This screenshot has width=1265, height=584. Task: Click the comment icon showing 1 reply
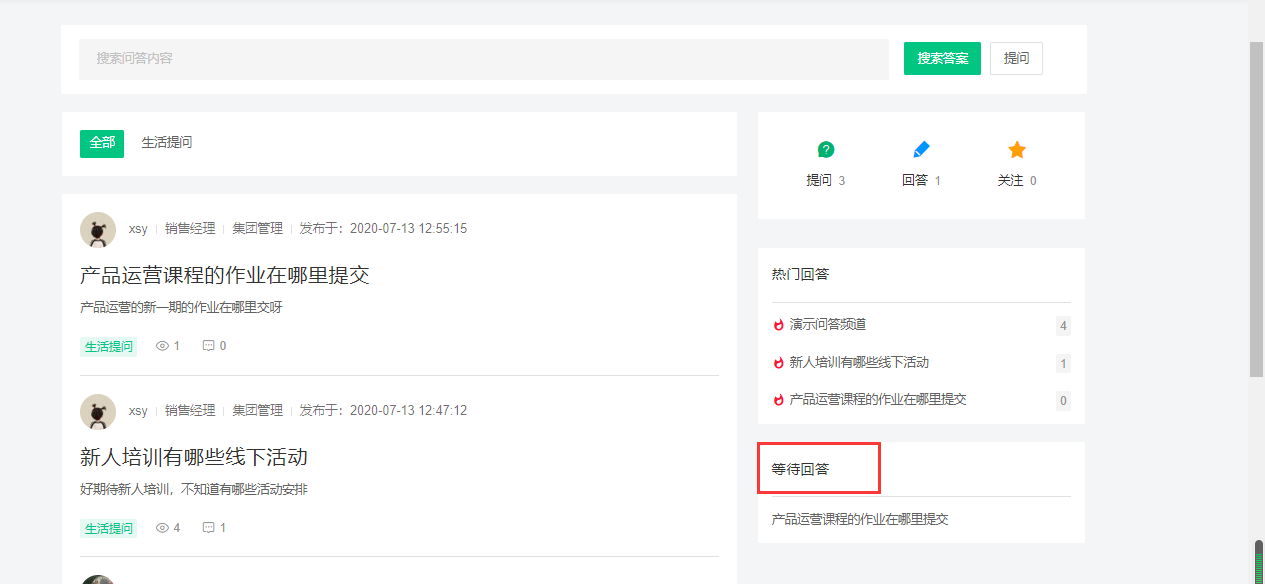tap(209, 528)
